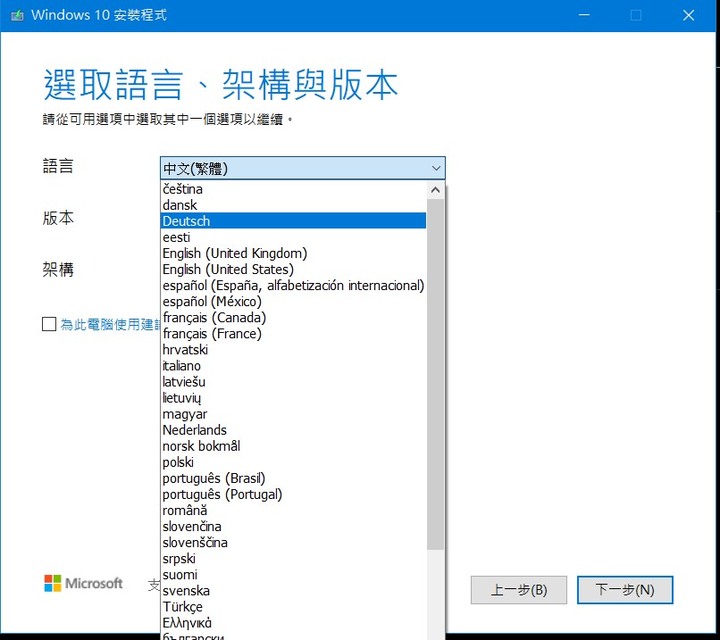Screen dimensions: 720x640
Task: Select română language option
Action: (x=294, y=511)
